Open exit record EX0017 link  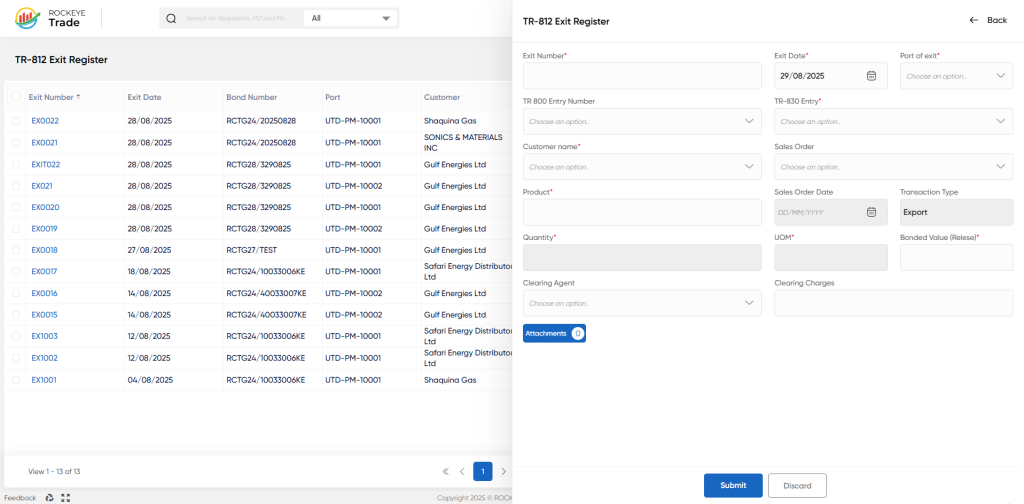[x=44, y=272]
